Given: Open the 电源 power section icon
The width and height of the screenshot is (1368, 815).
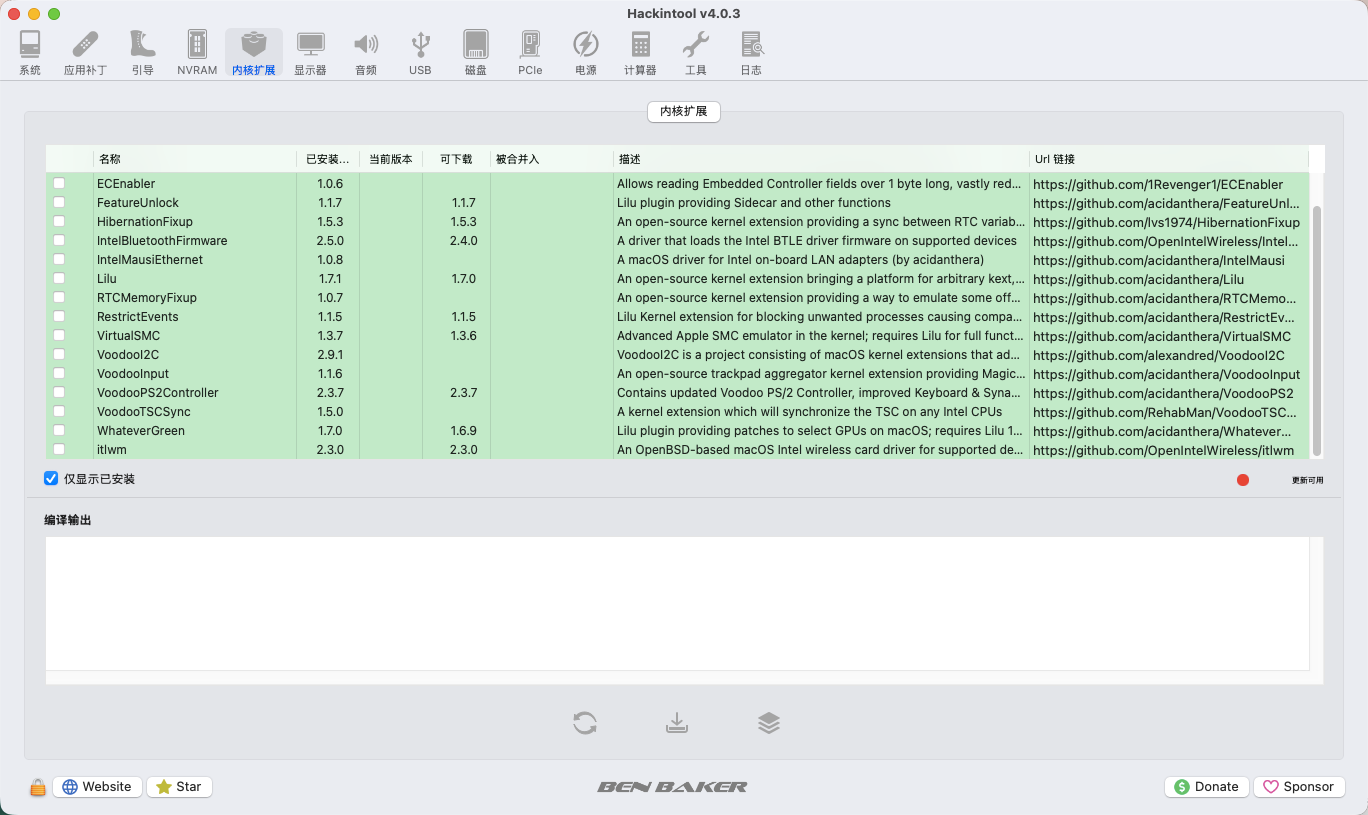Looking at the screenshot, I should (586, 53).
